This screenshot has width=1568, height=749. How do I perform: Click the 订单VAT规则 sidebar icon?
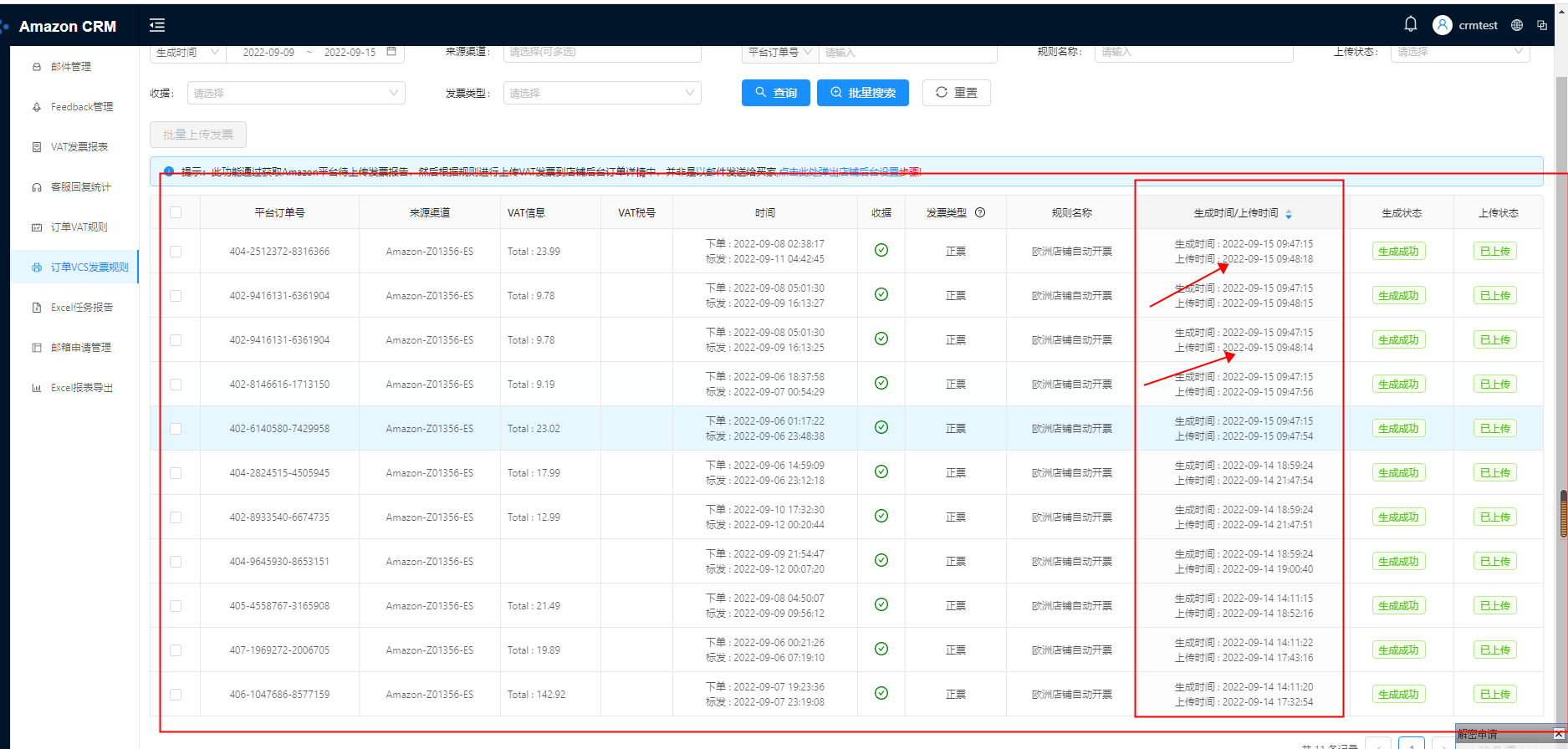click(36, 227)
